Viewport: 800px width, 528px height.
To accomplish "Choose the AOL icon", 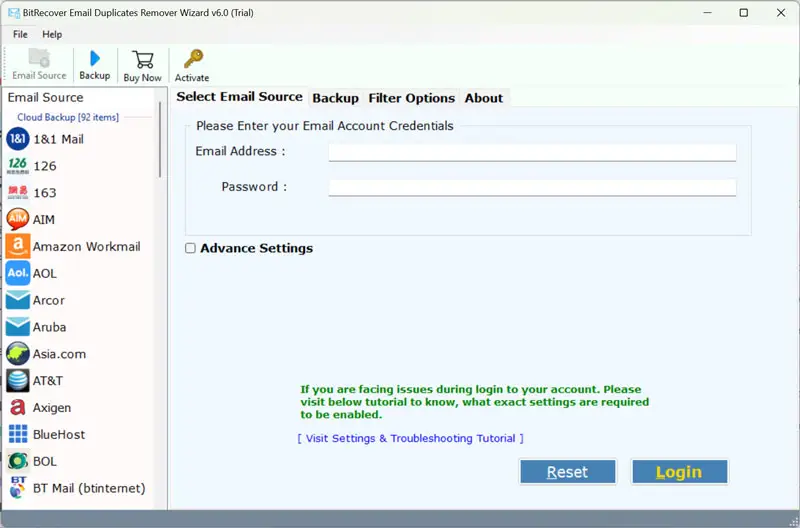I will (x=18, y=273).
